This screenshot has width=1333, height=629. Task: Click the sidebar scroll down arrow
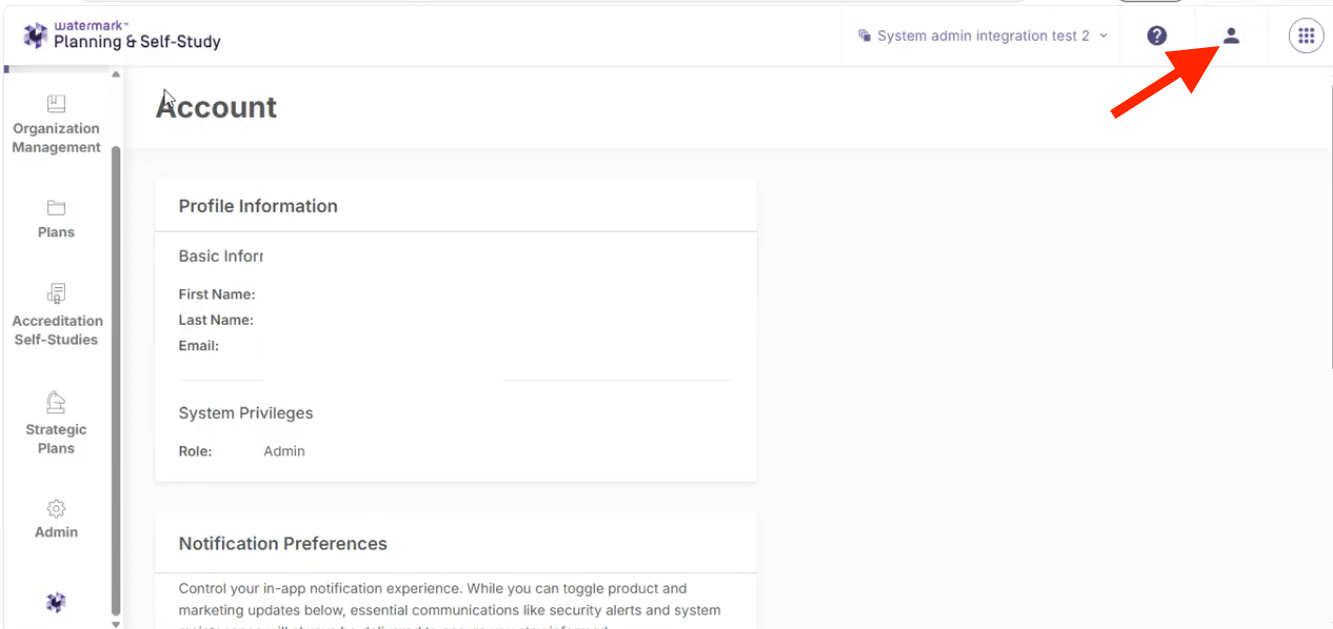tap(115, 623)
